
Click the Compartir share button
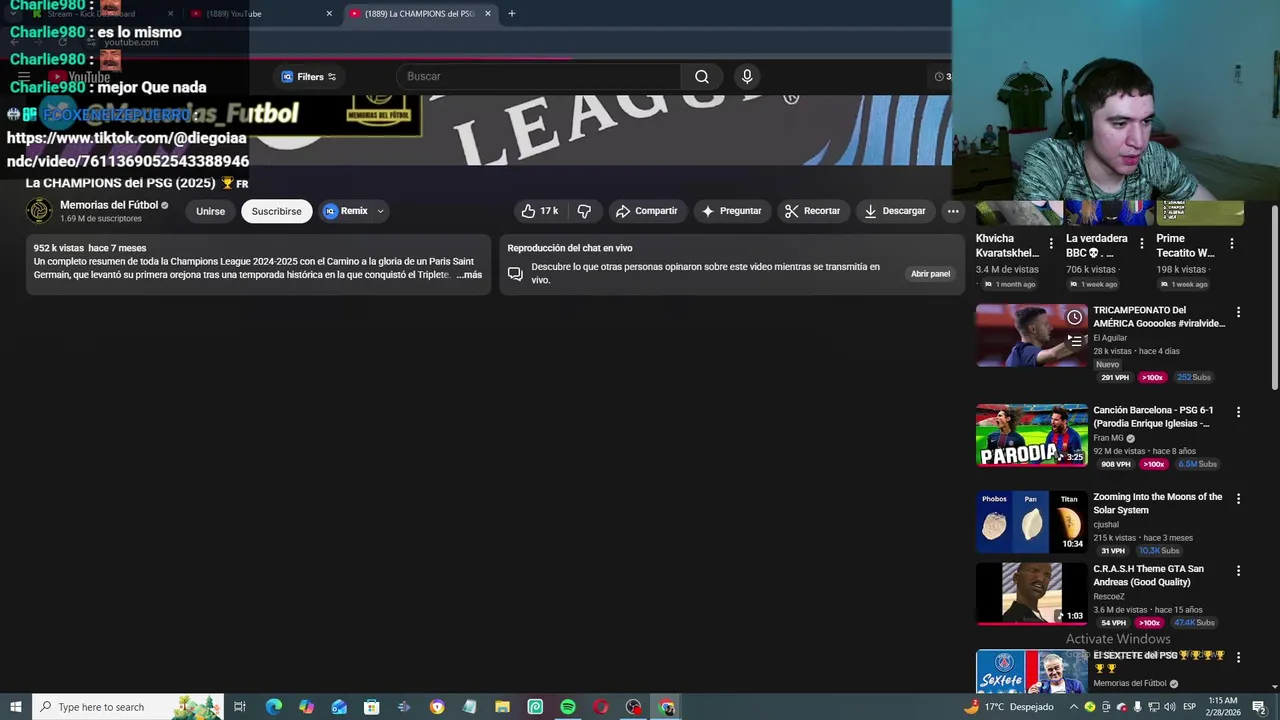coord(647,211)
